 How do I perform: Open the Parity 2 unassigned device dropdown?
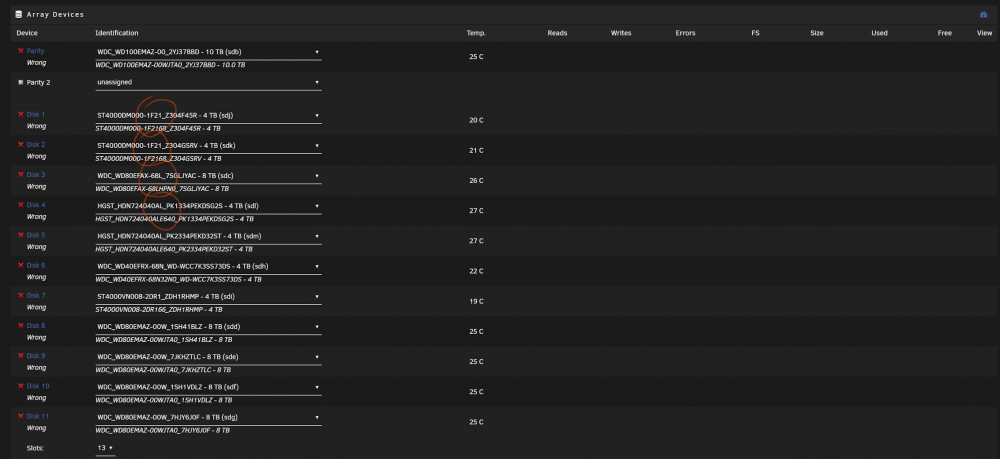[x=208, y=82]
